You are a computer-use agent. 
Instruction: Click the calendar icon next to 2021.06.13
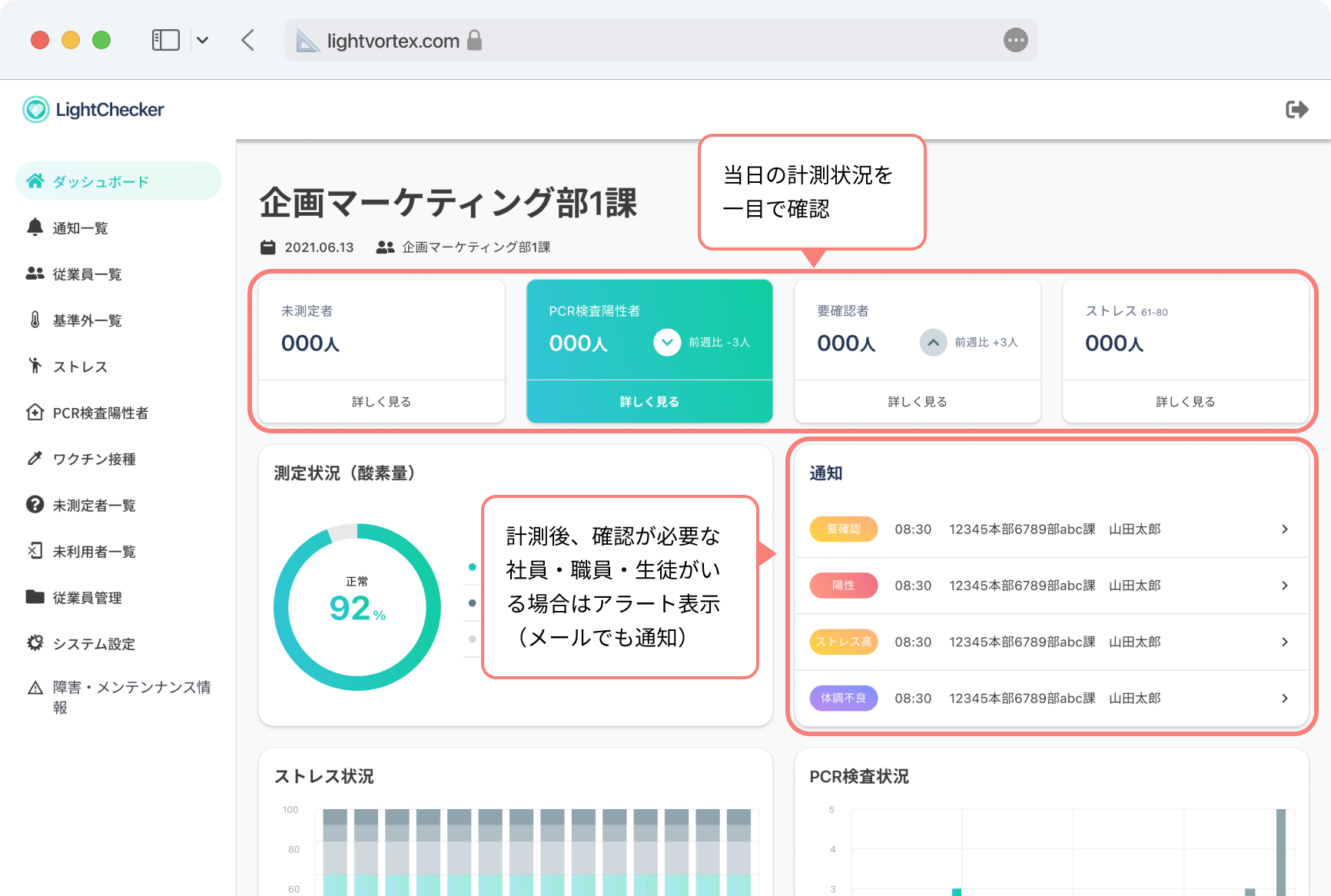267,247
